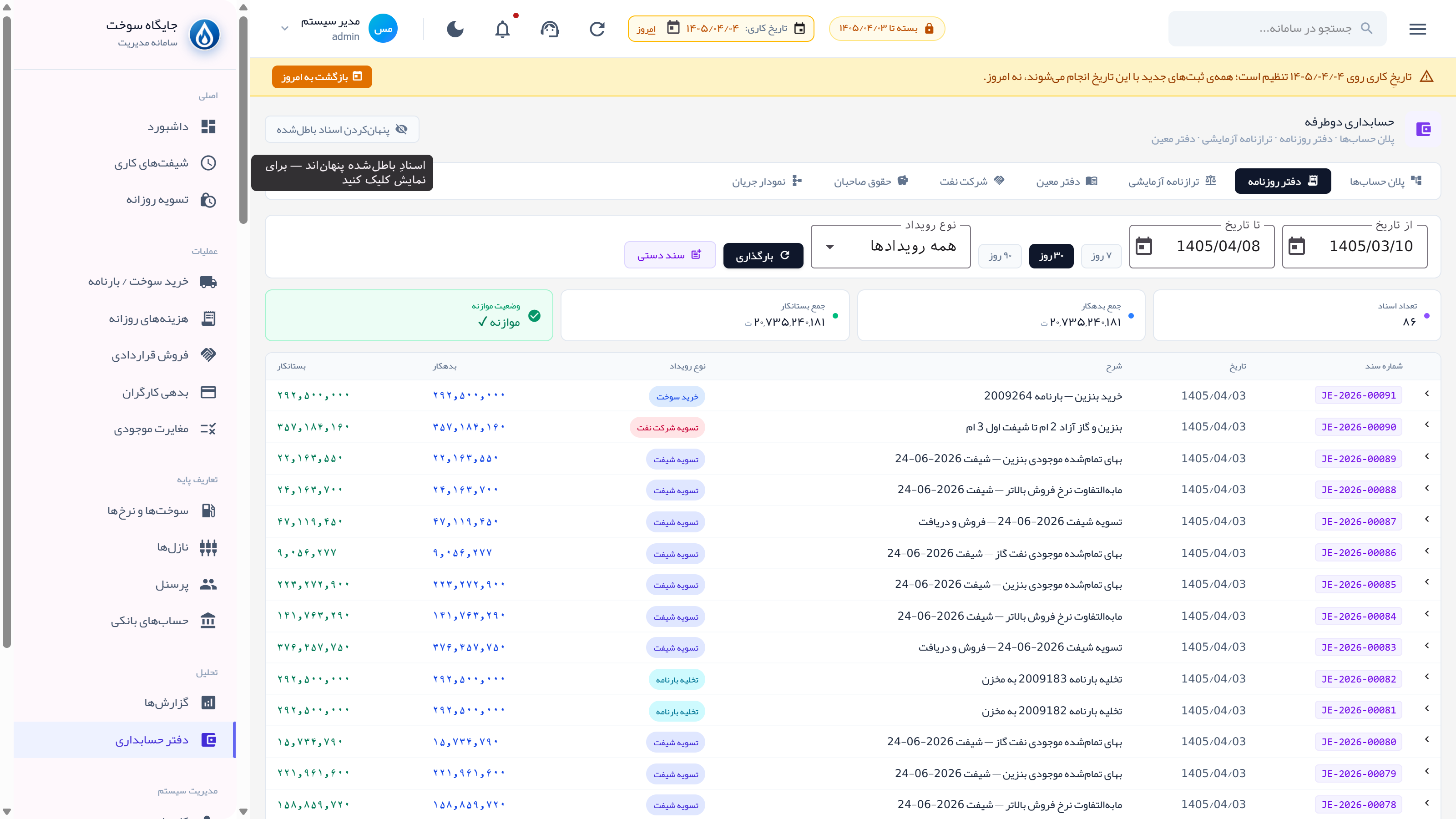
Task: Click the refresh icon in top bar
Action: [597, 29]
